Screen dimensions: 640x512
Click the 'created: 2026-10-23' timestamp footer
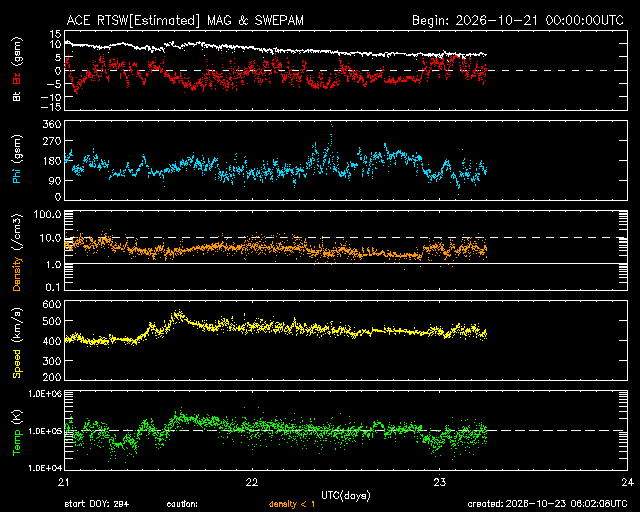tap(547, 504)
